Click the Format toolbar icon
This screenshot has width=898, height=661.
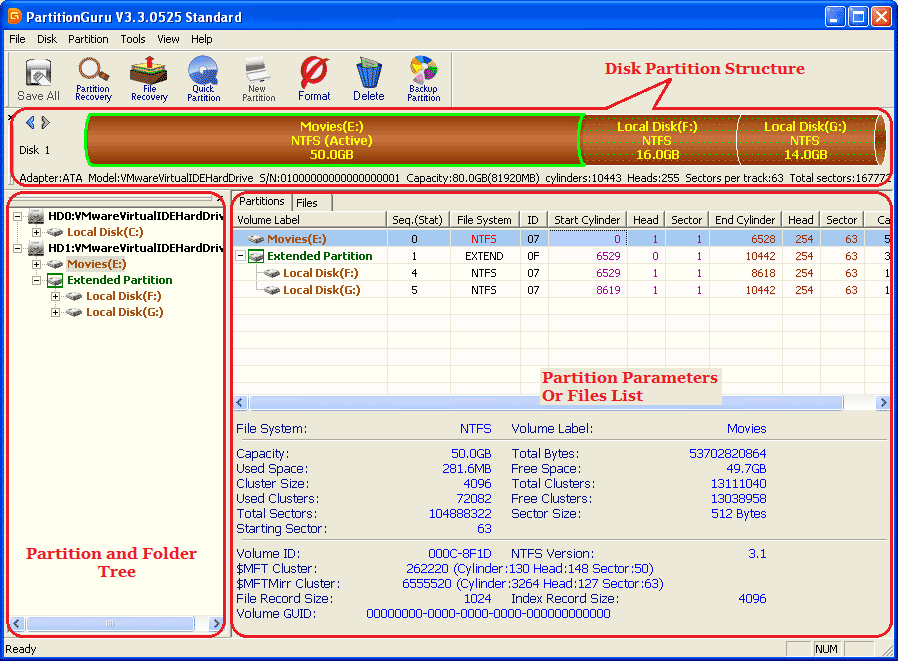pyautogui.click(x=314, y=79)
